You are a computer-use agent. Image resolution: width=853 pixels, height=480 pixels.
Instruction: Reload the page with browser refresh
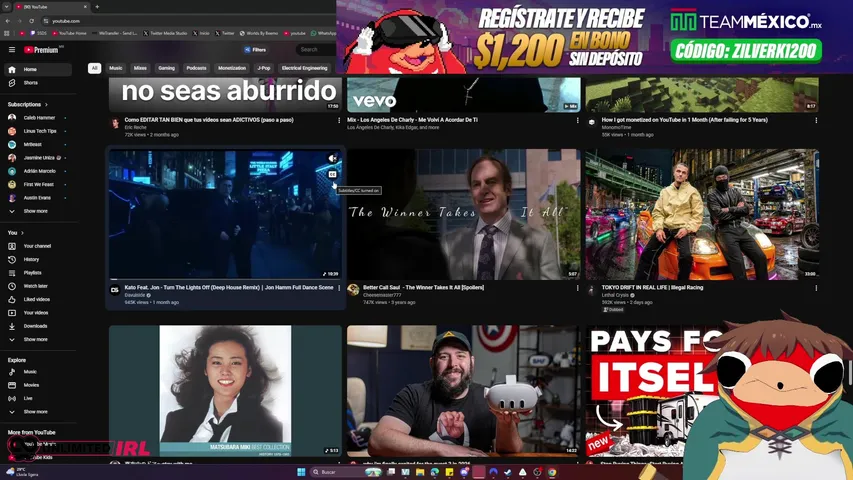point(32,21)
